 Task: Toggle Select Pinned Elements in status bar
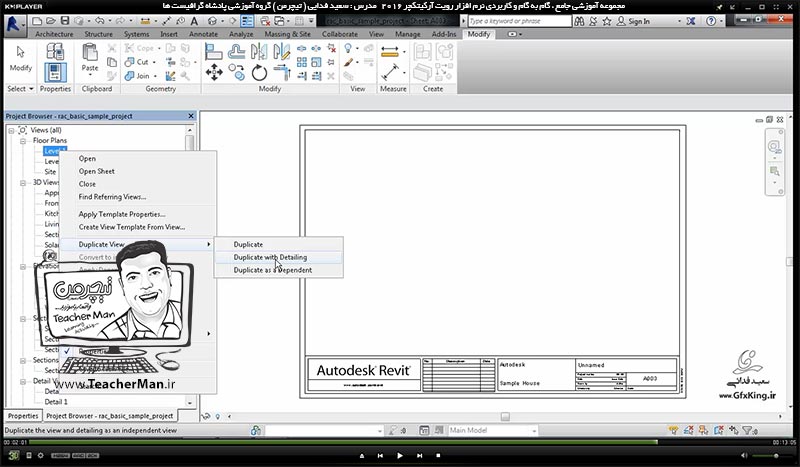coord(704,431)
